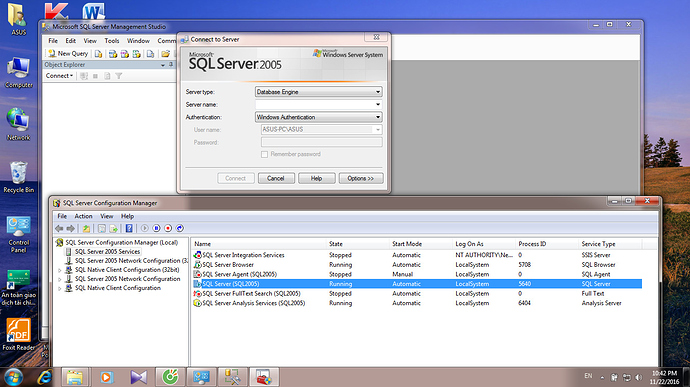Open the Tools menu in Management Studio
Viewport: 690px width, 387px height.
[x=112, y=41]
